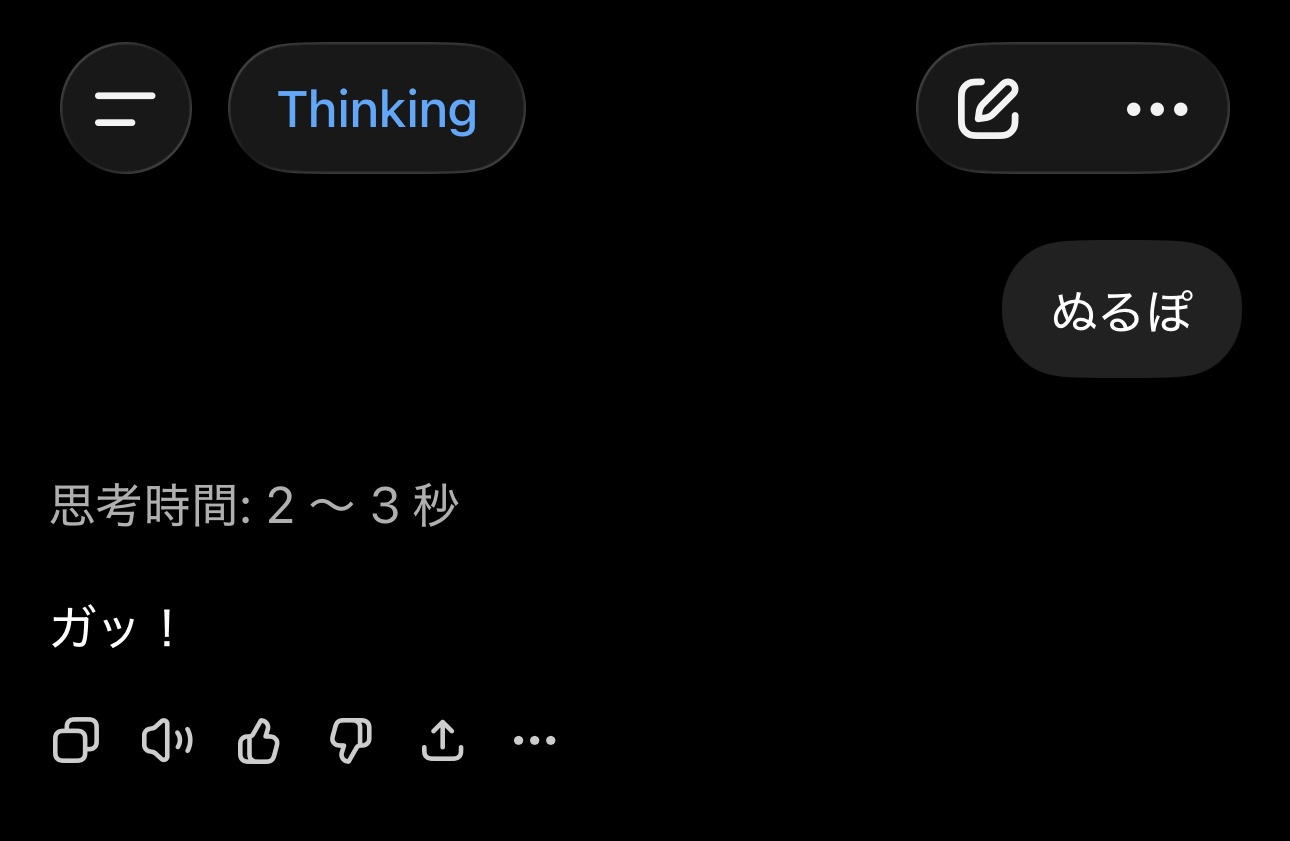The image size is (1290, 841).
Task: Copy the reply using the overlapping squares icon
Action: point(76,741)
